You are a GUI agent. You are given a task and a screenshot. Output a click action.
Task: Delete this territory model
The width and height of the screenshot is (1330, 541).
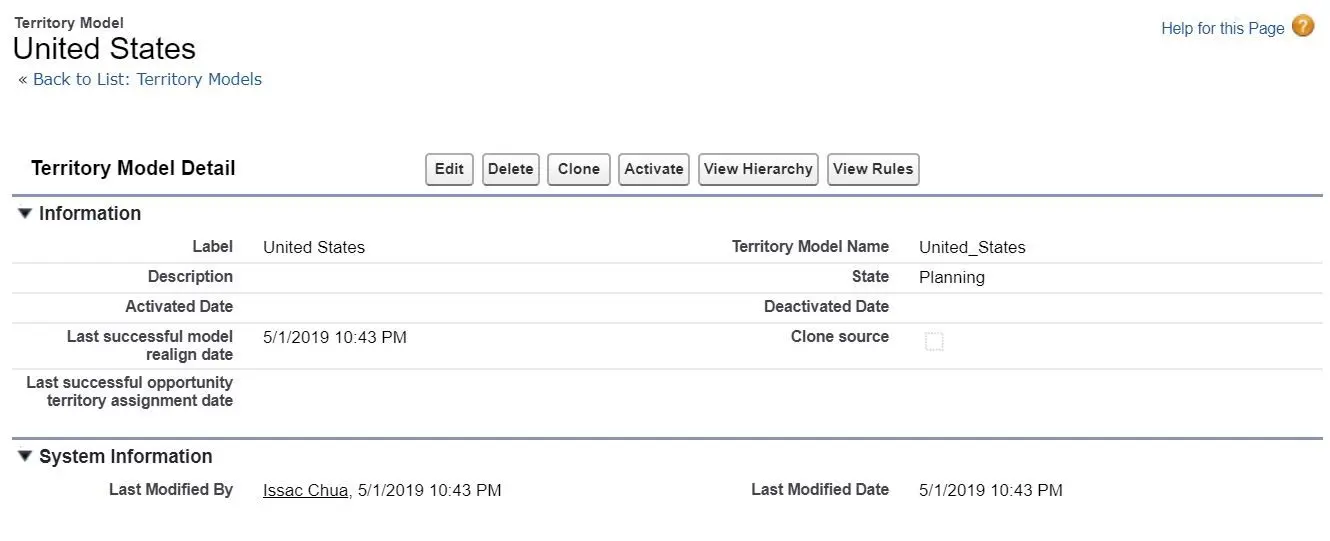(x=510, y=169)
